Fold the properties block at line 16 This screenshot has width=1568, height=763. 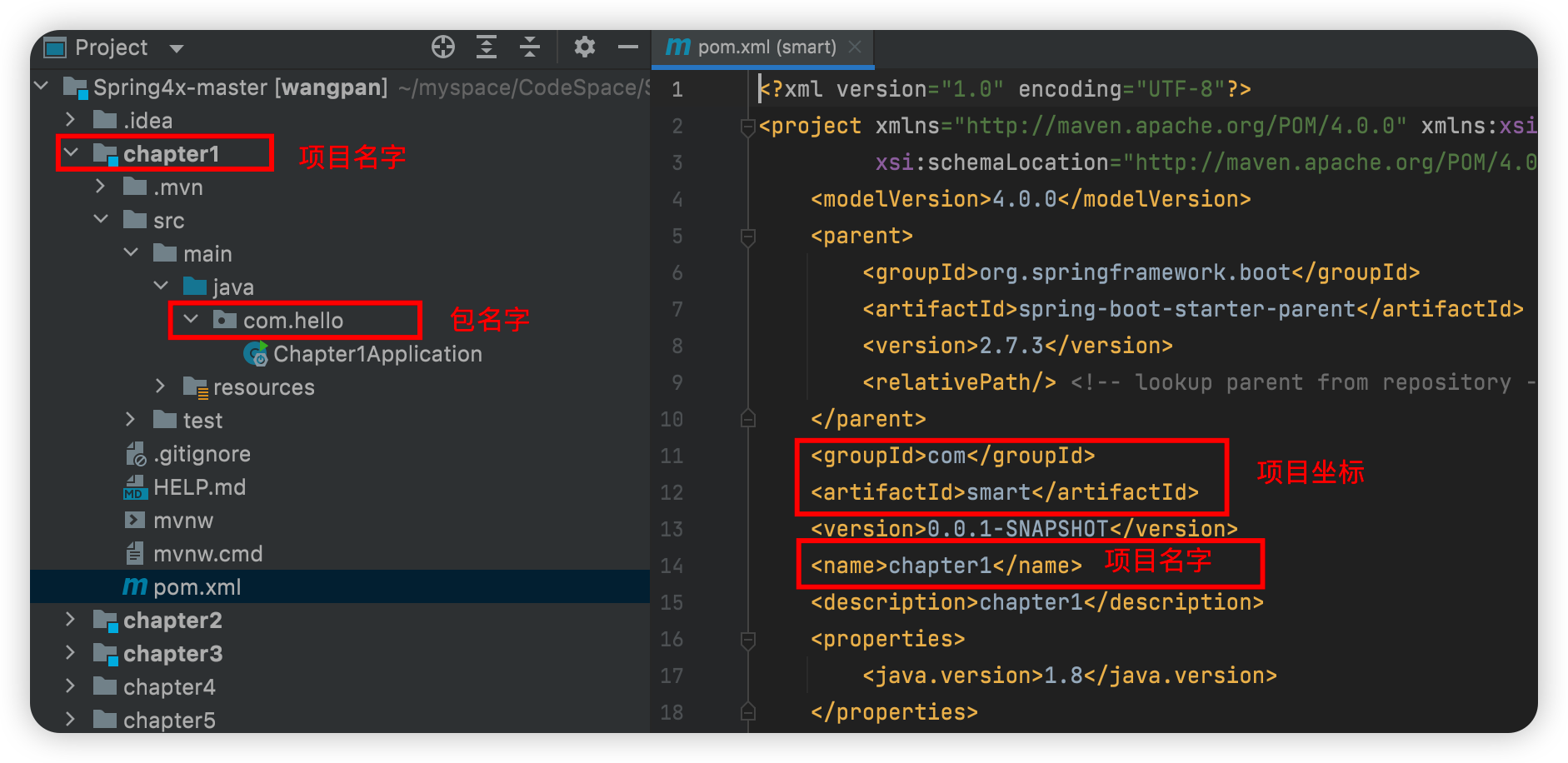(x=748, y=640)
